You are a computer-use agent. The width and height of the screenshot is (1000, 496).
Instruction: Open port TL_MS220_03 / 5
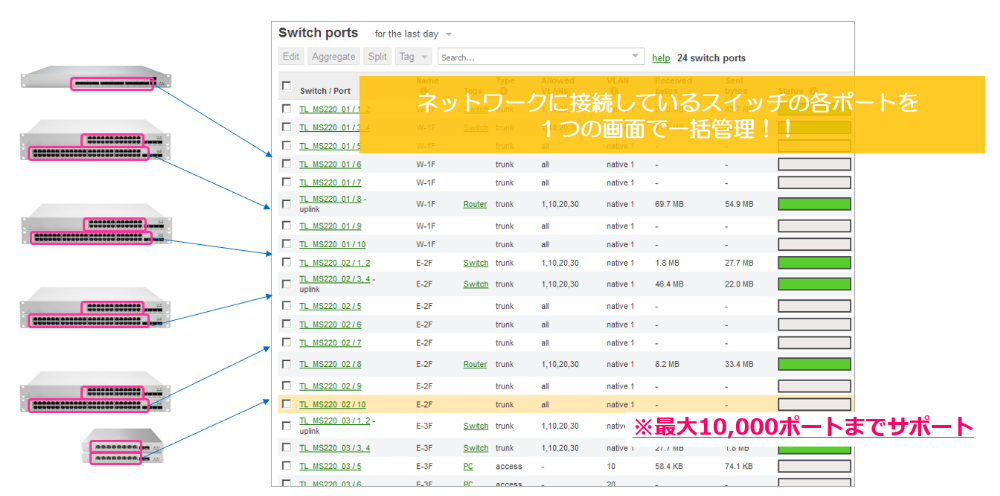click(330, 467)
